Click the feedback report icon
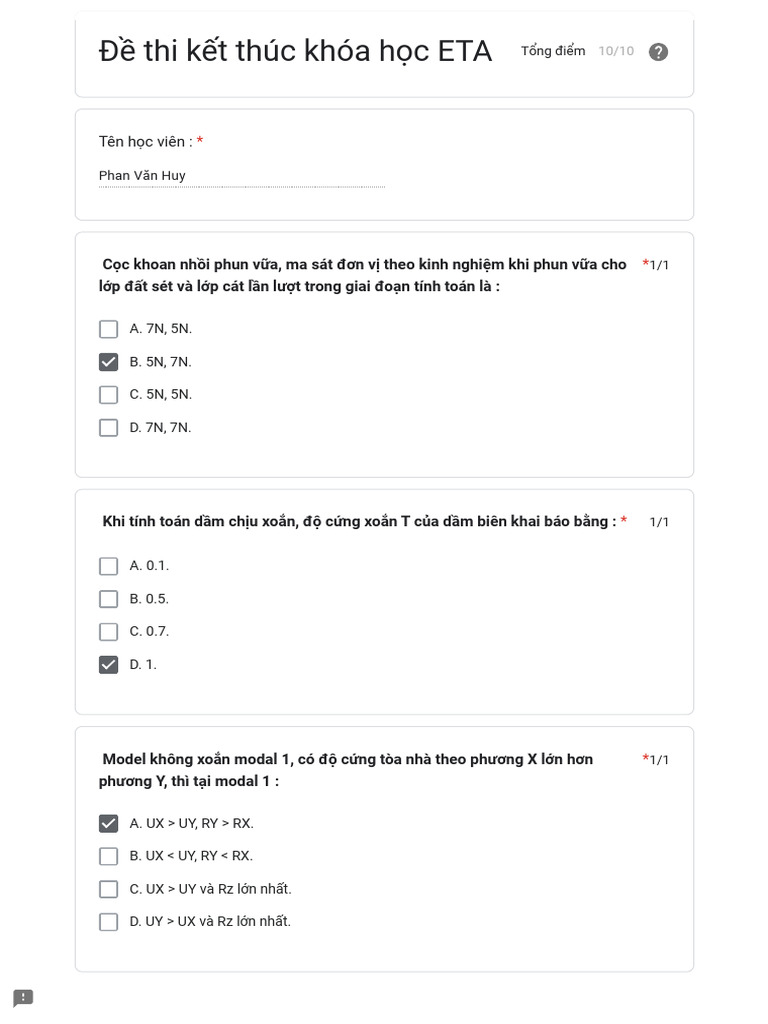Screen dimensions: 768x1024 point(23,998)
